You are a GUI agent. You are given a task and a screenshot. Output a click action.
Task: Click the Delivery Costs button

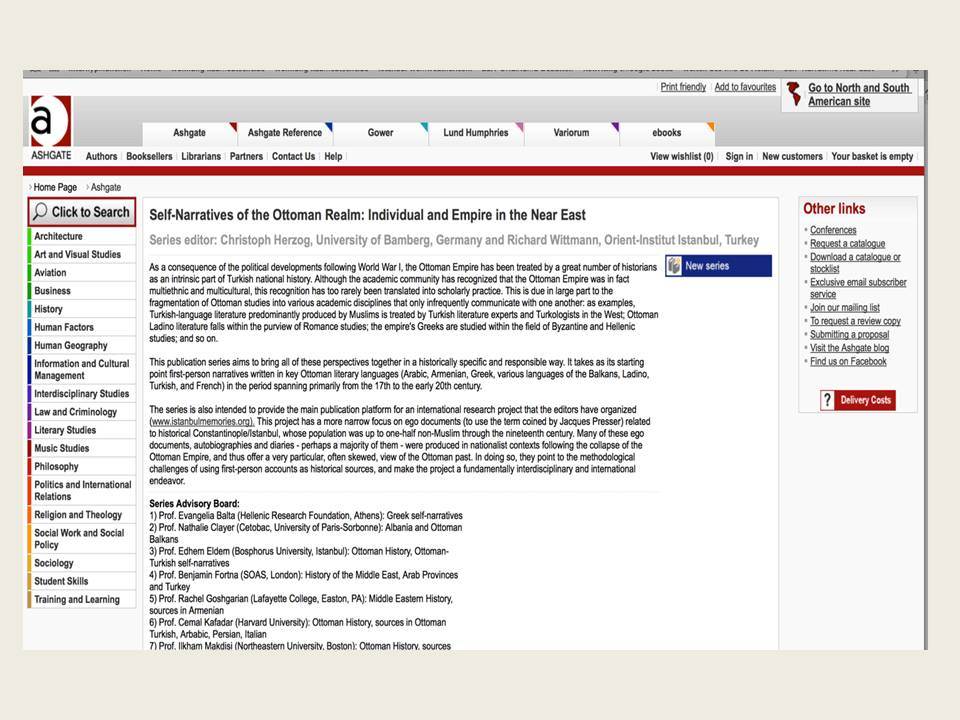click(858, 400)
